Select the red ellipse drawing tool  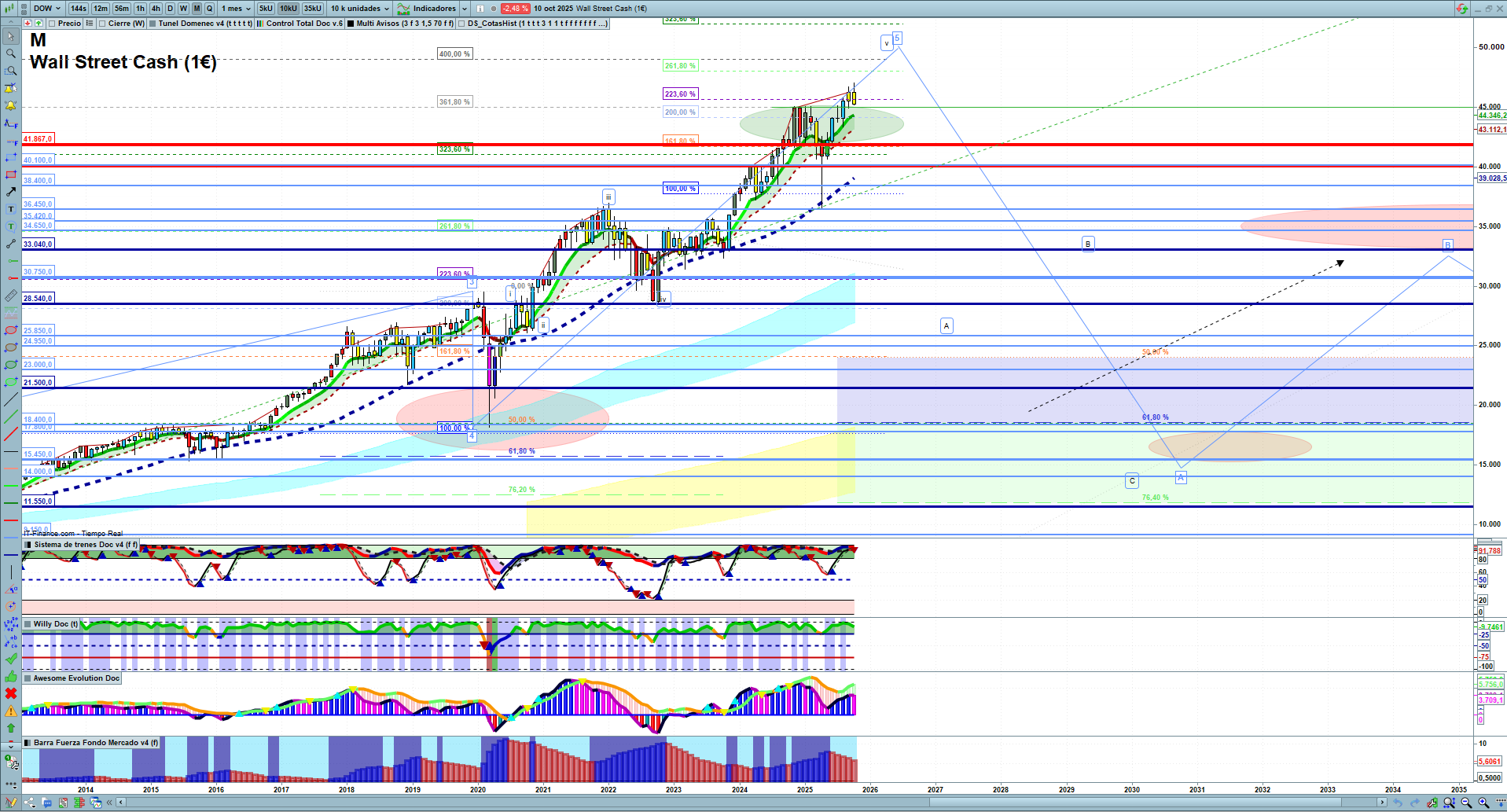[10, 330]
